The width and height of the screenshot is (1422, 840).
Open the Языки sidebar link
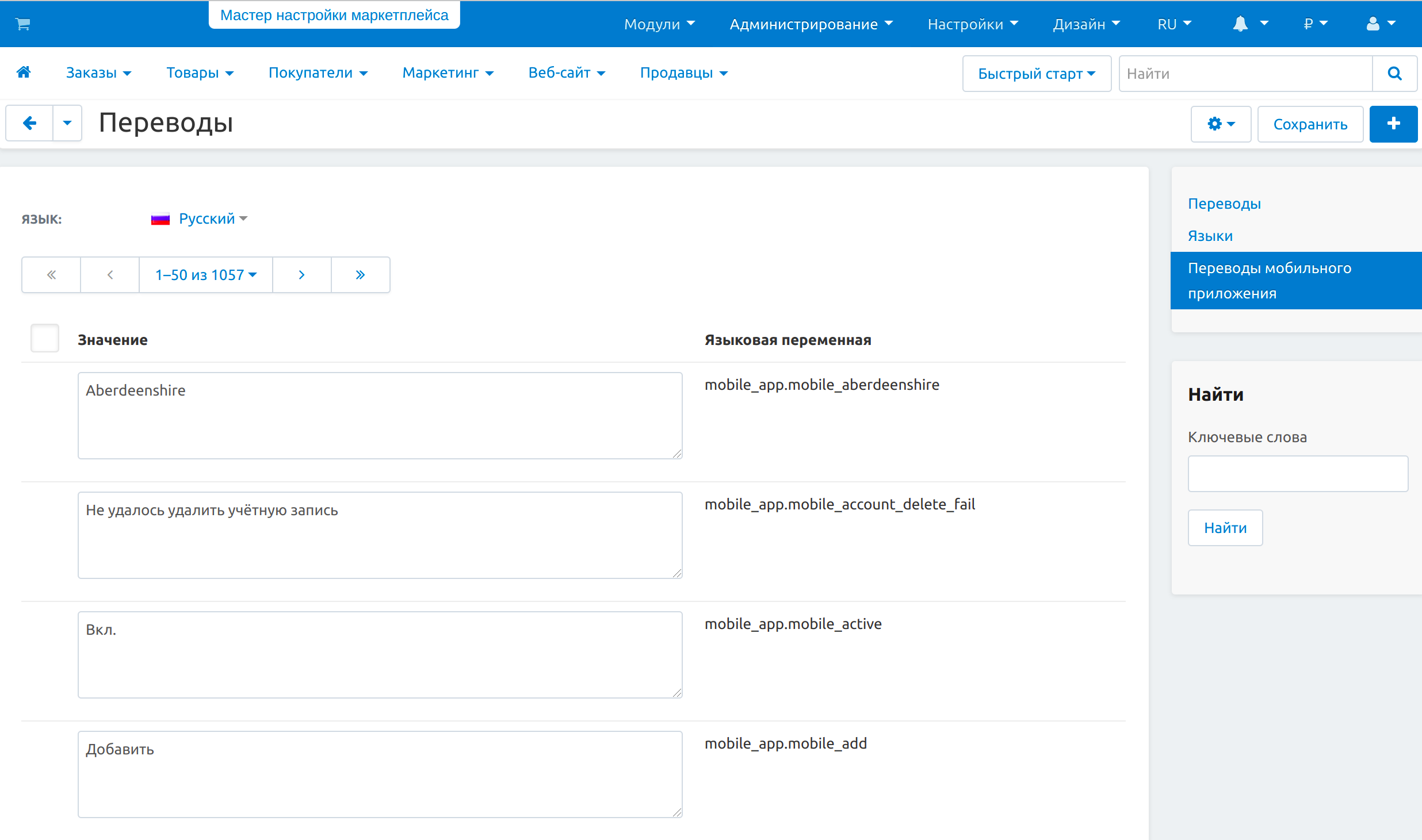(x=1210, y=236)
